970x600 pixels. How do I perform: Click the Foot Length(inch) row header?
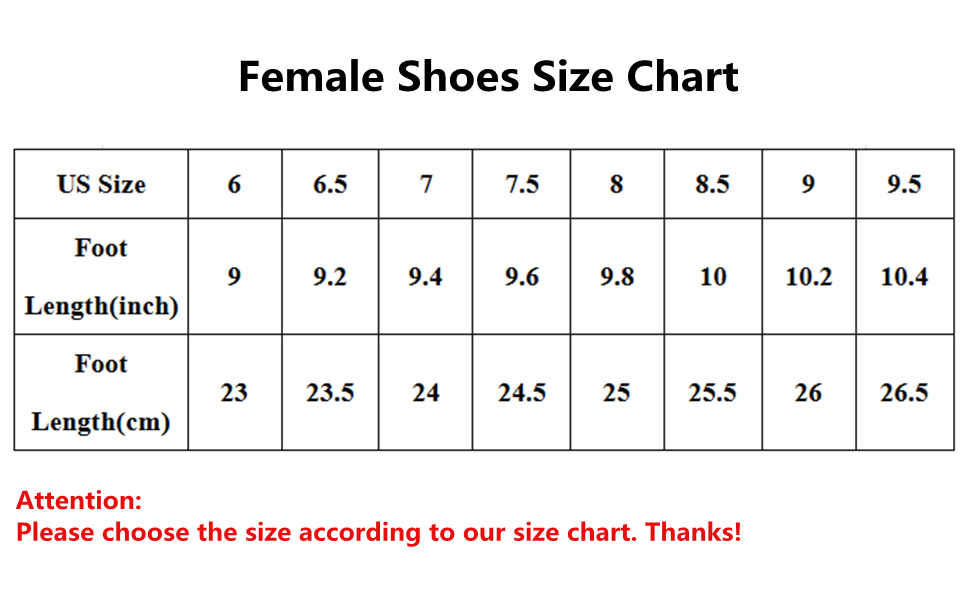(101, 276)
